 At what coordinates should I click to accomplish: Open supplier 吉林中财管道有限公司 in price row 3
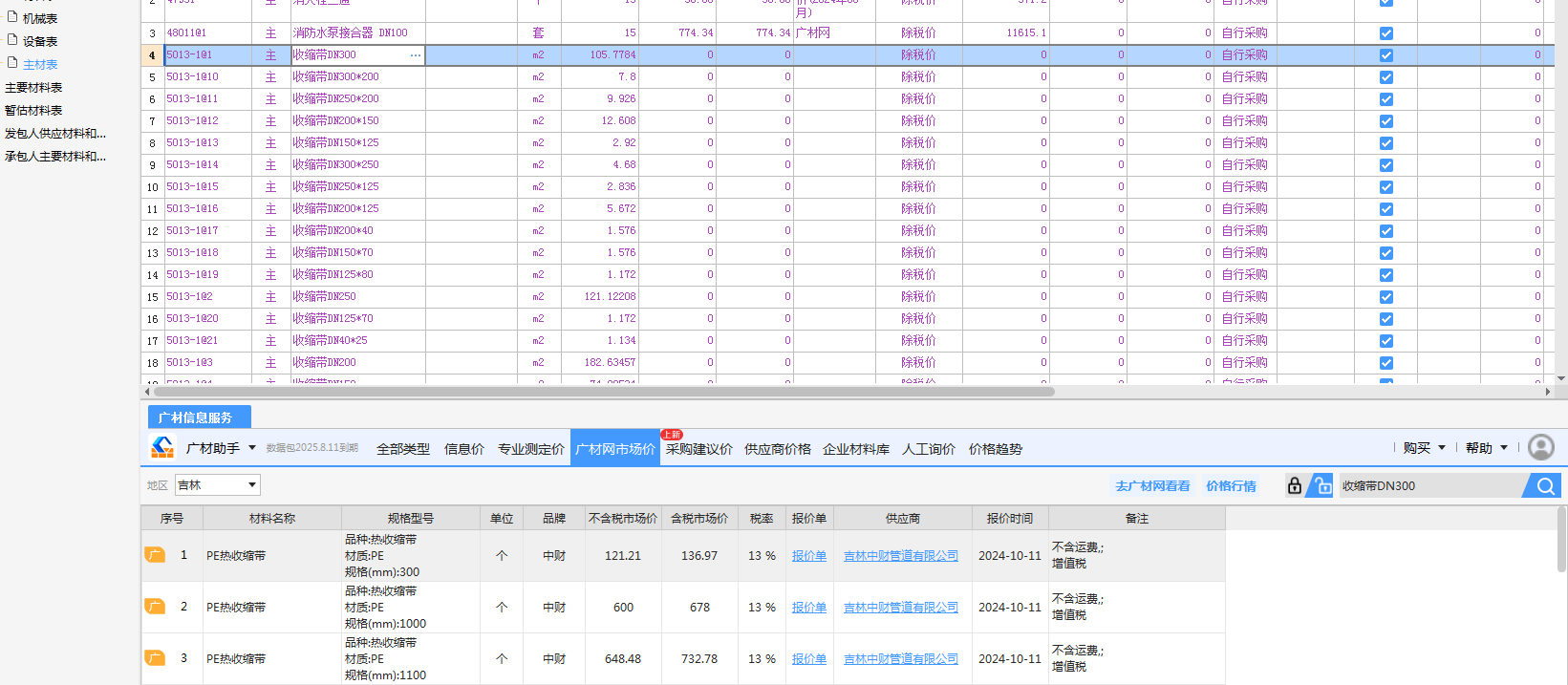point(901,659)
